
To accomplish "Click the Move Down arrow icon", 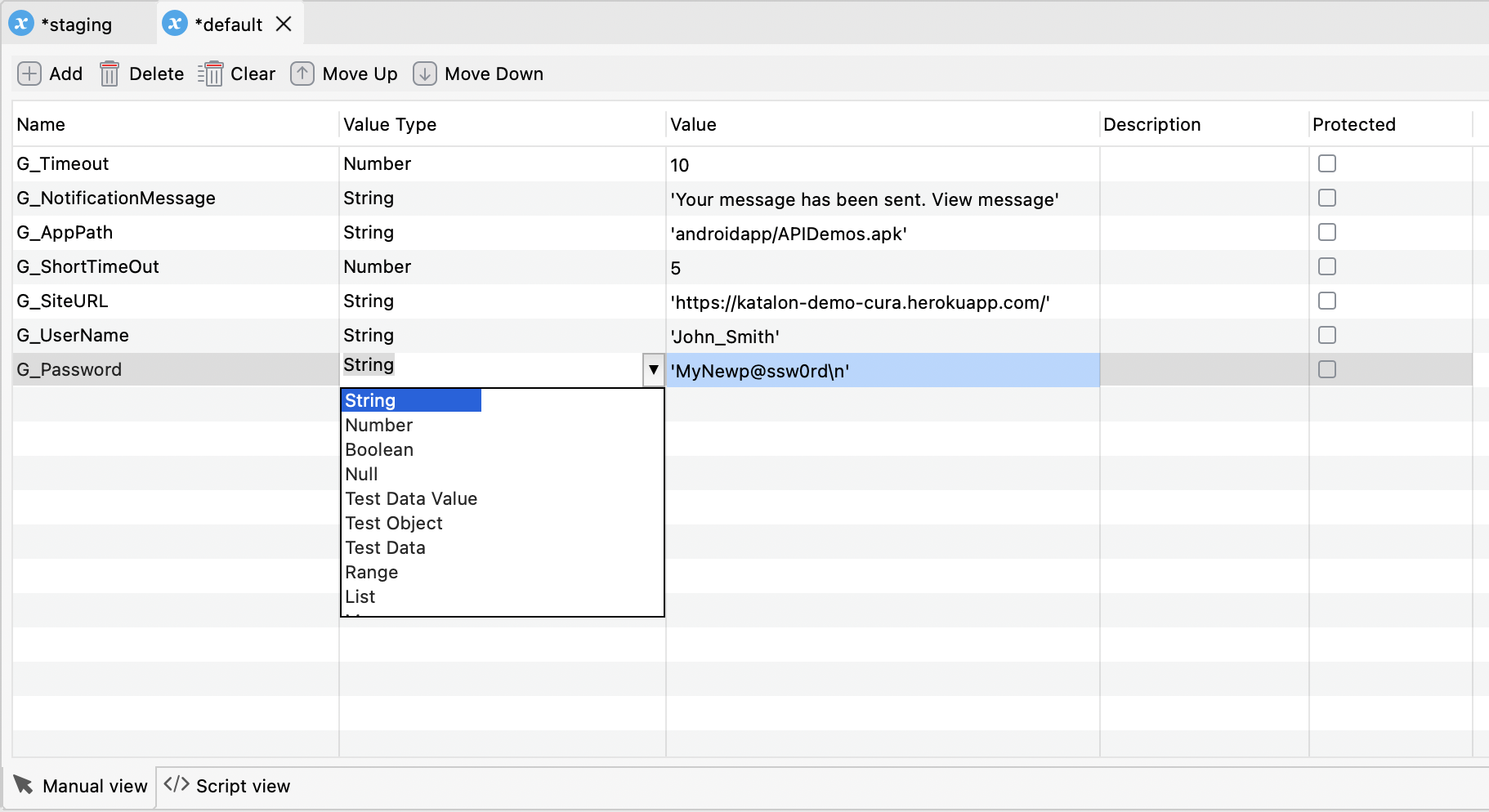I will pyautogui.click(x=425, y=74).
